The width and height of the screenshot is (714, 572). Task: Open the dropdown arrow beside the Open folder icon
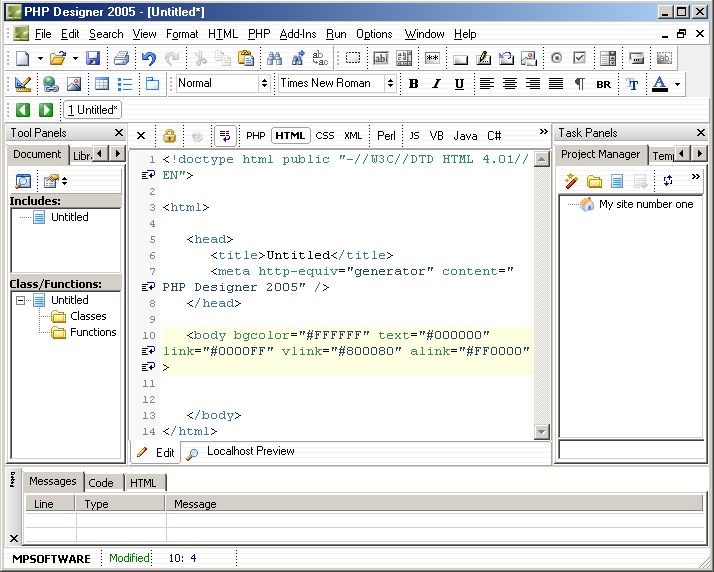(75, 58)
